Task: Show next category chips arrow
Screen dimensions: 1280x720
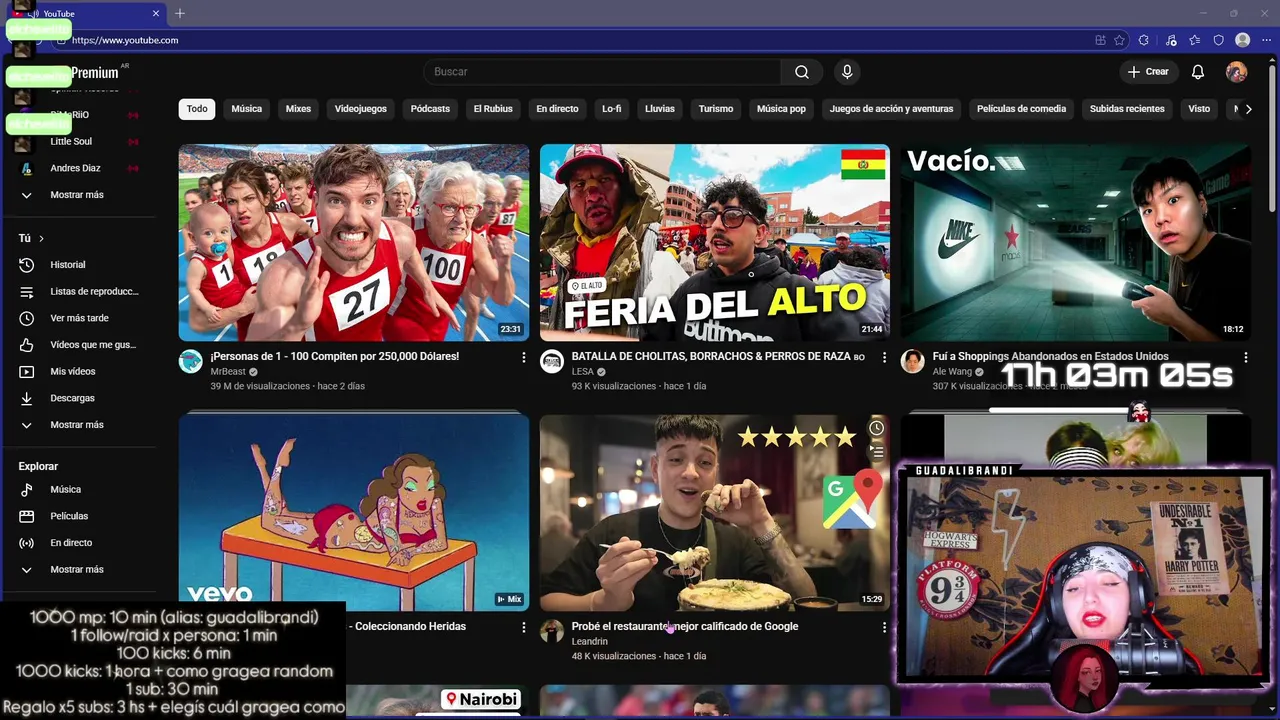Action: [x=1248, y=109]
